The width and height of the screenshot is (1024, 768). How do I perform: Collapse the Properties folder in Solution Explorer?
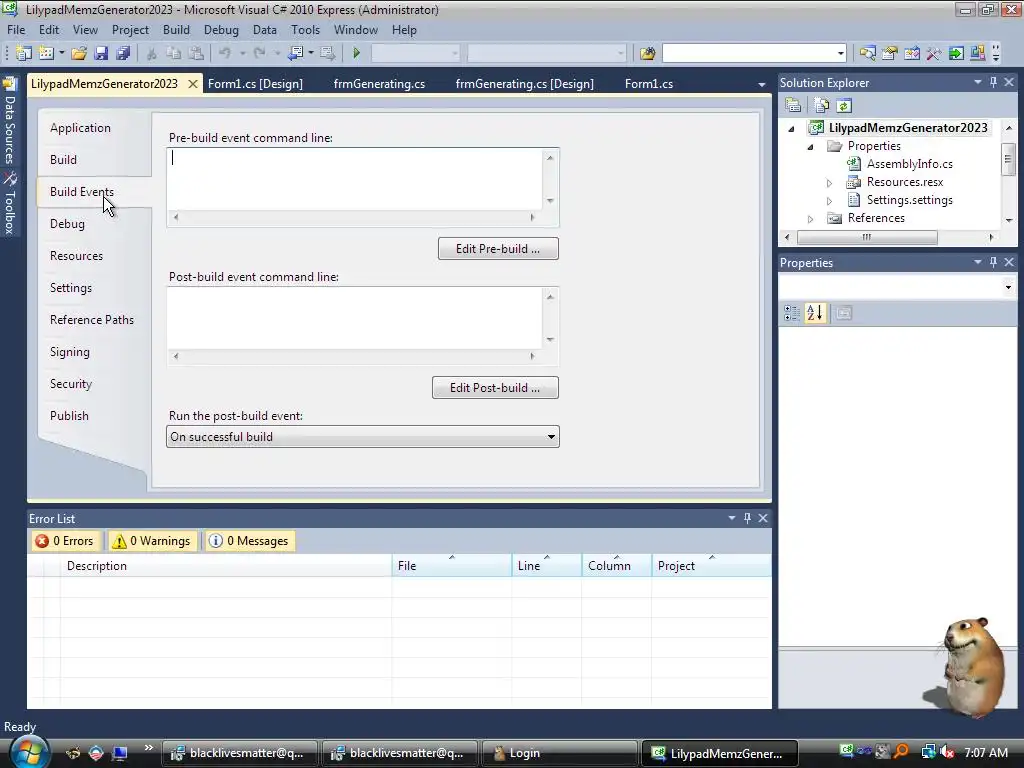click(x=810, y=147)
